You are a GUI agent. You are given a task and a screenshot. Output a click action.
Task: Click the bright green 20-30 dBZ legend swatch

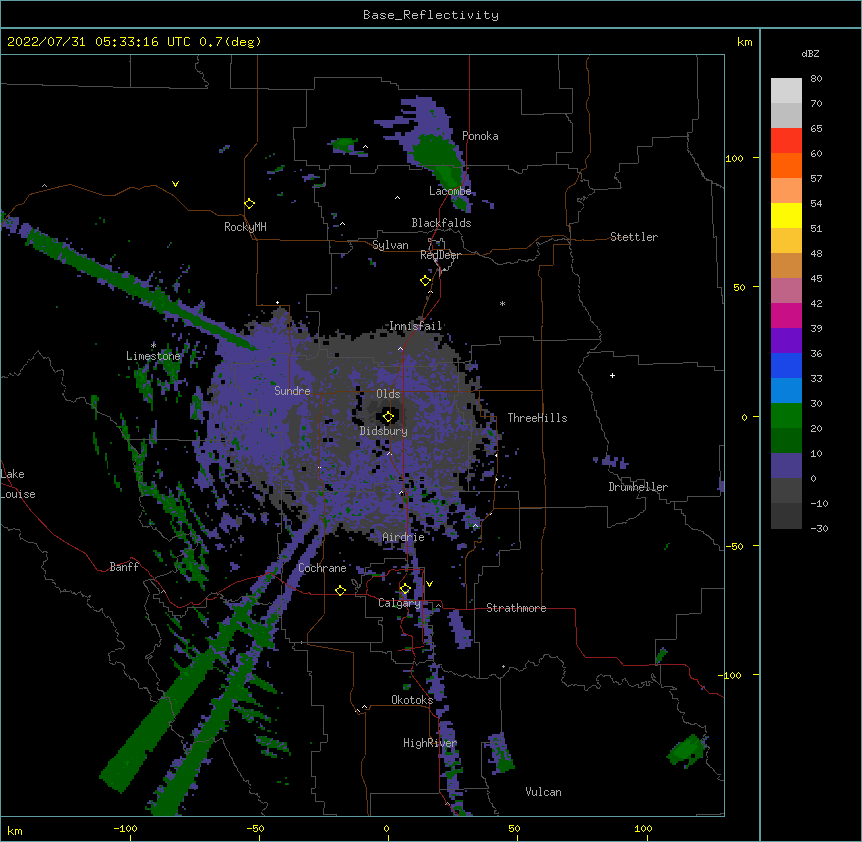786,416
